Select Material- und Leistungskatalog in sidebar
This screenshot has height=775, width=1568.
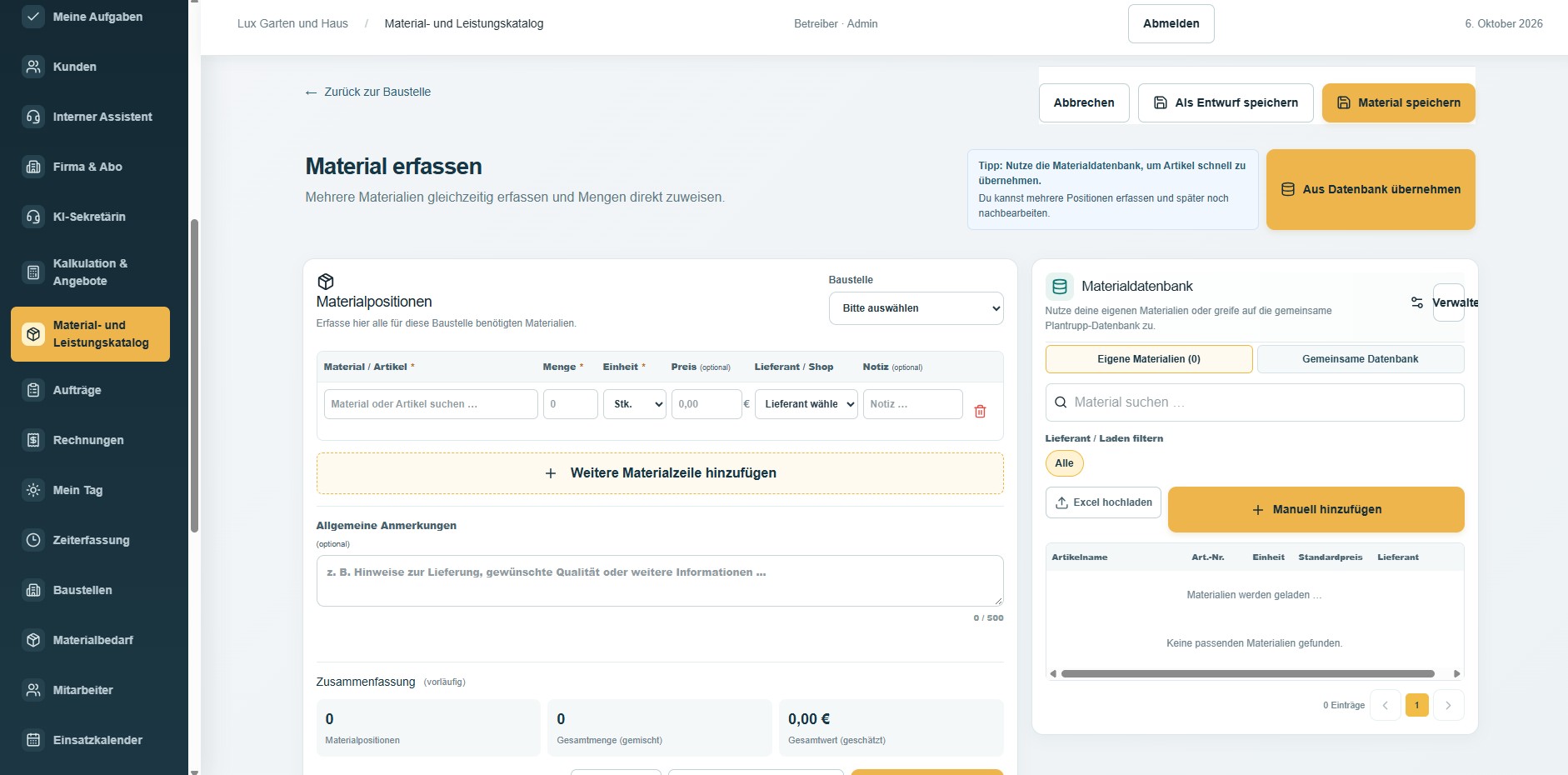[90, 334]
